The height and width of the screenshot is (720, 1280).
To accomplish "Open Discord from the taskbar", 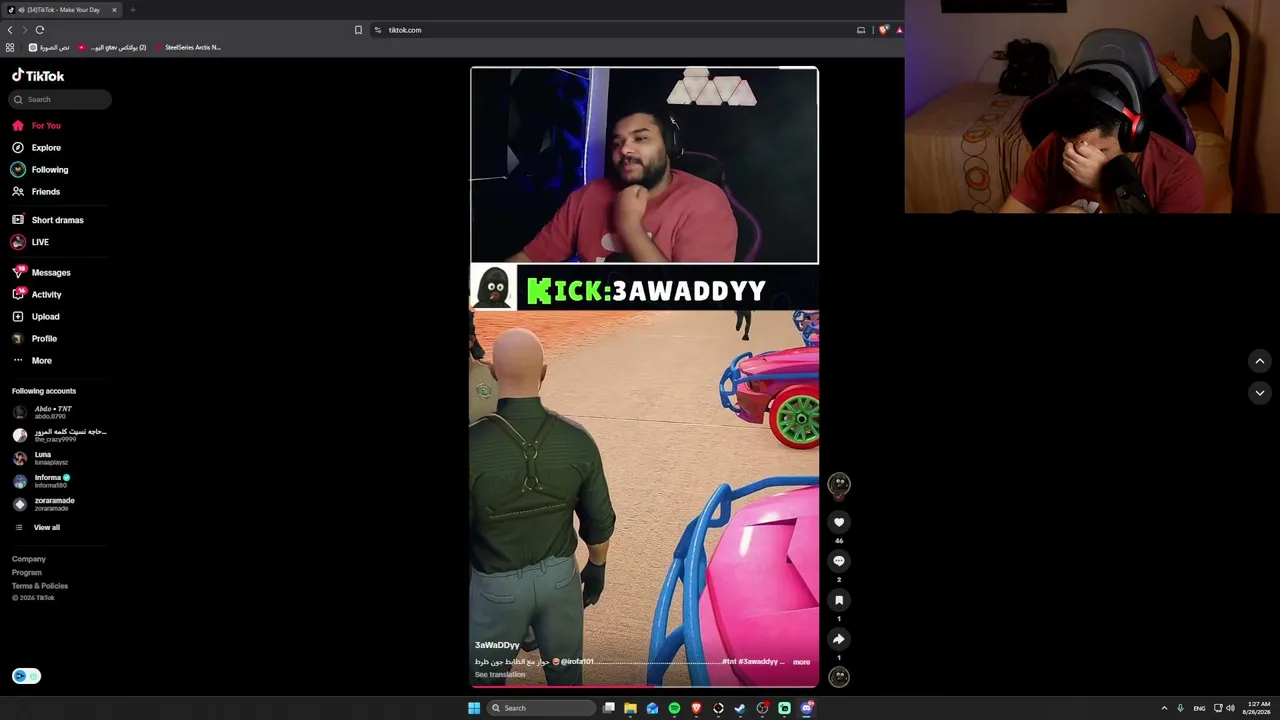I will tap(806, 708).
